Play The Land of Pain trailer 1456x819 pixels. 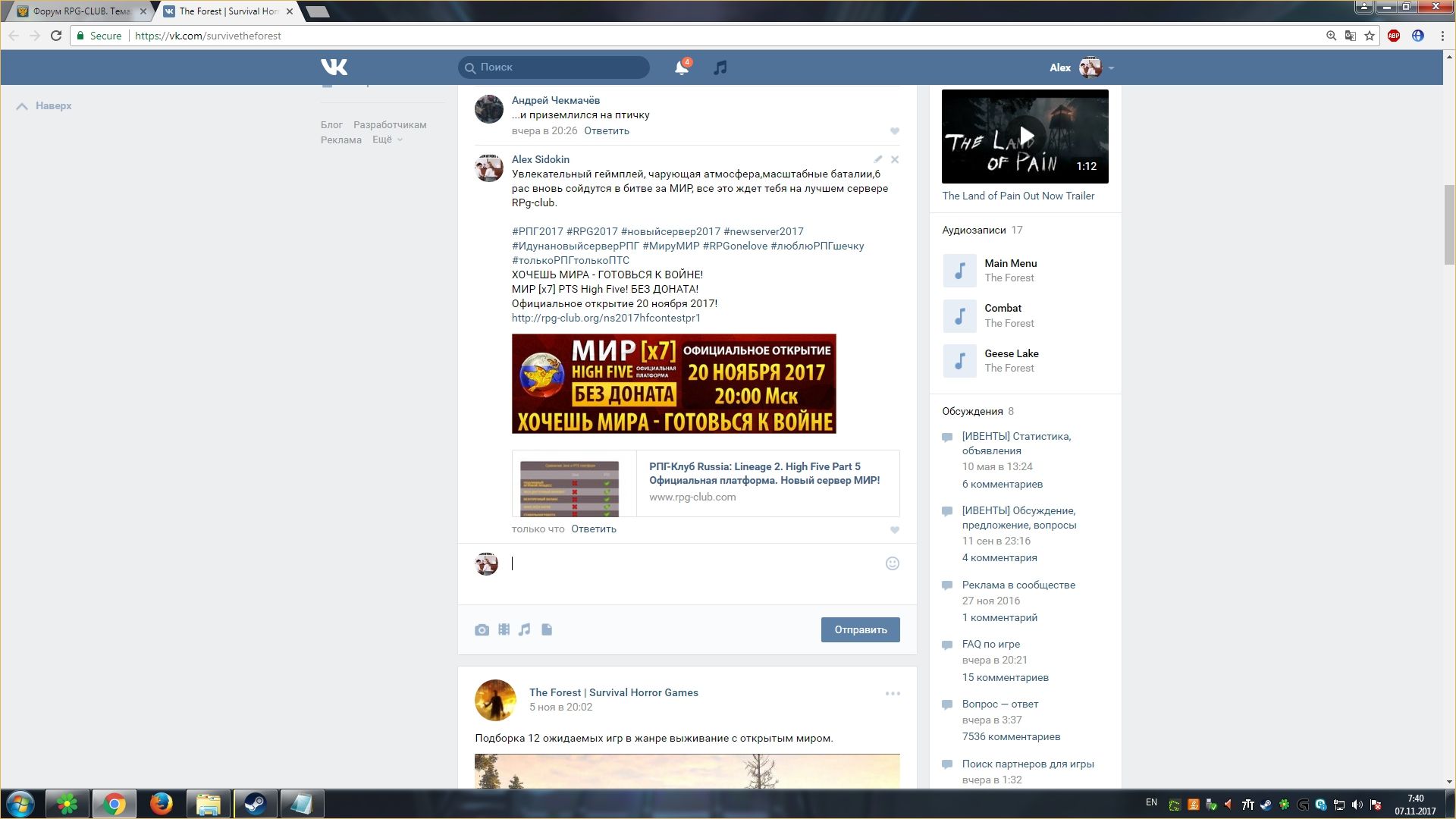1025,136
